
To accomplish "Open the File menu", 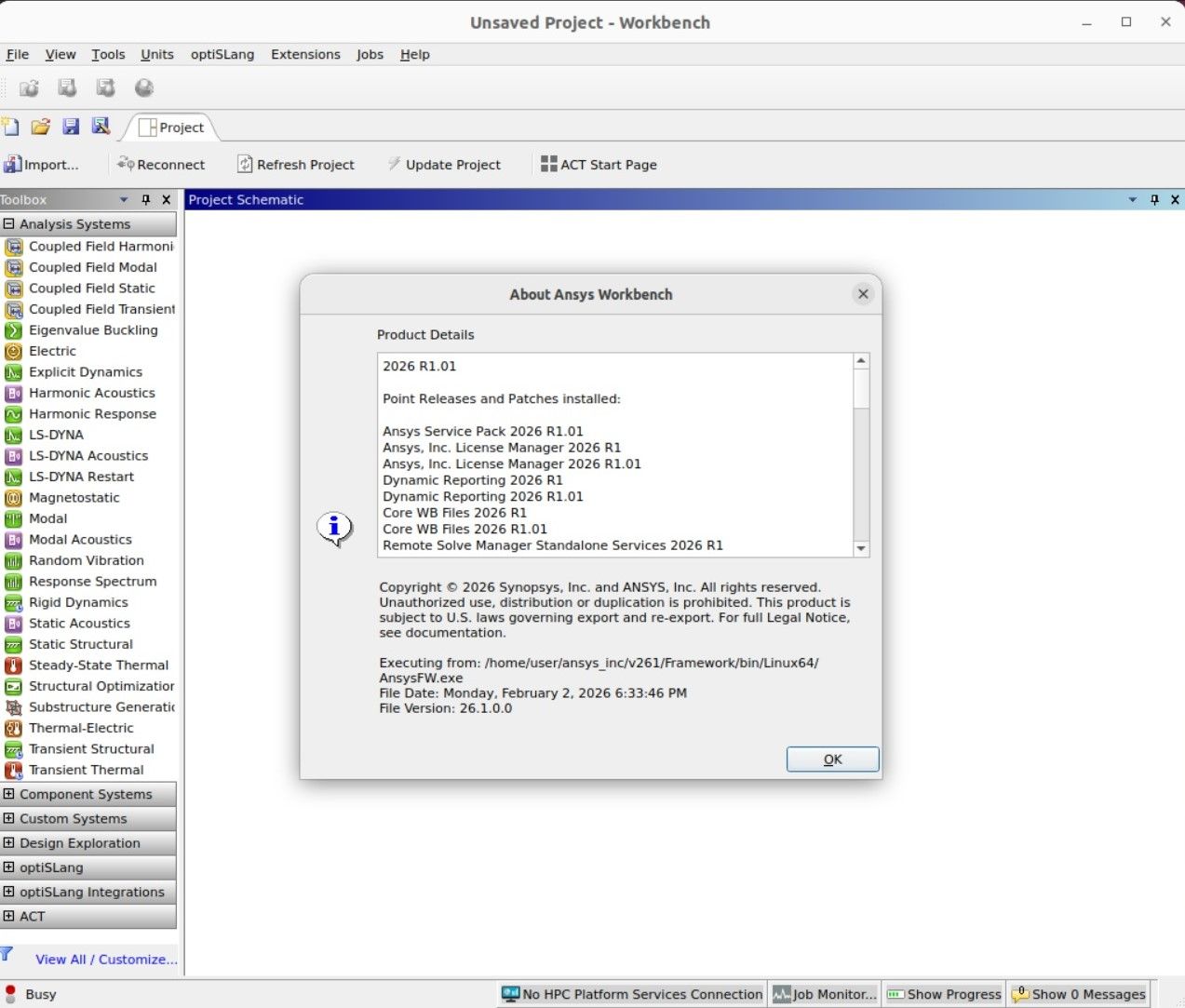I will click(x=18, y=54).
